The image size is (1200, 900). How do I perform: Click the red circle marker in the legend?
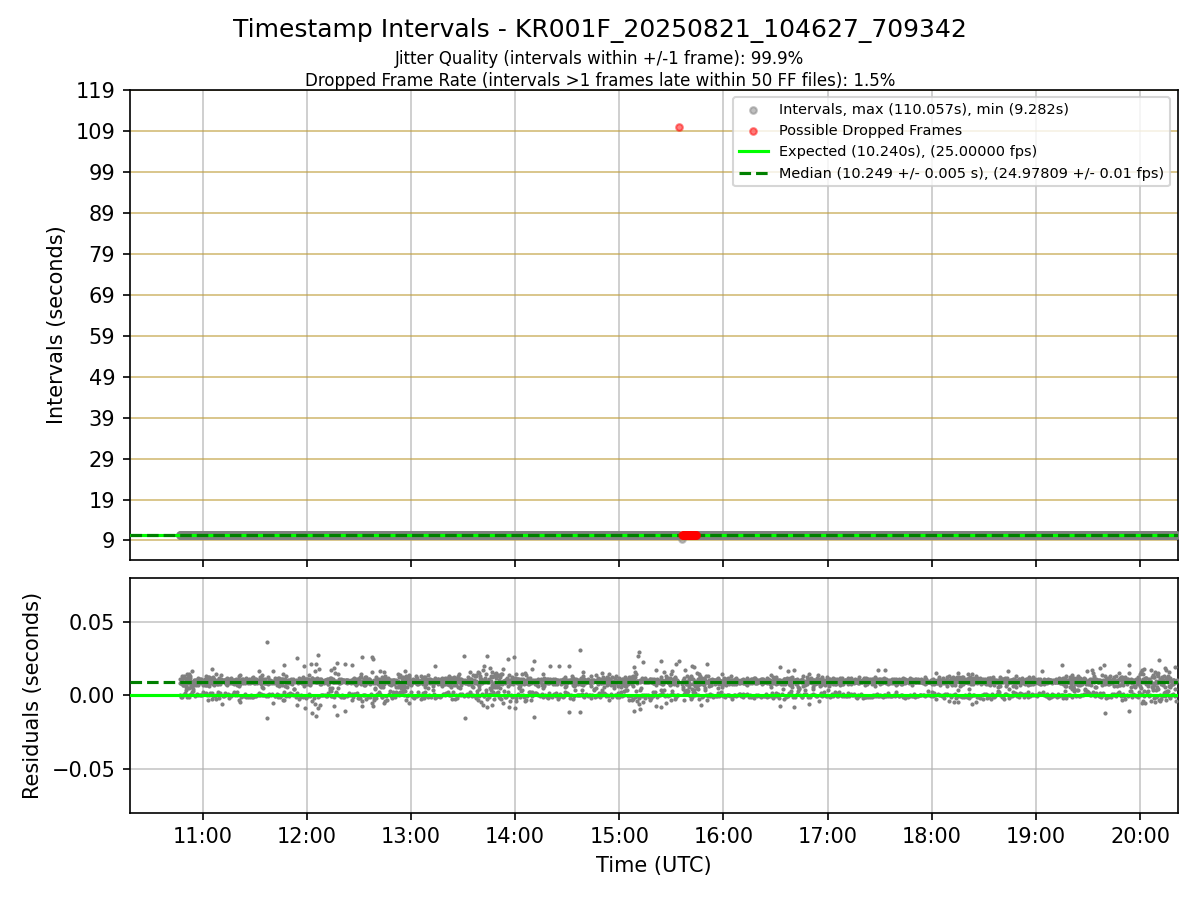pos(754,131)
